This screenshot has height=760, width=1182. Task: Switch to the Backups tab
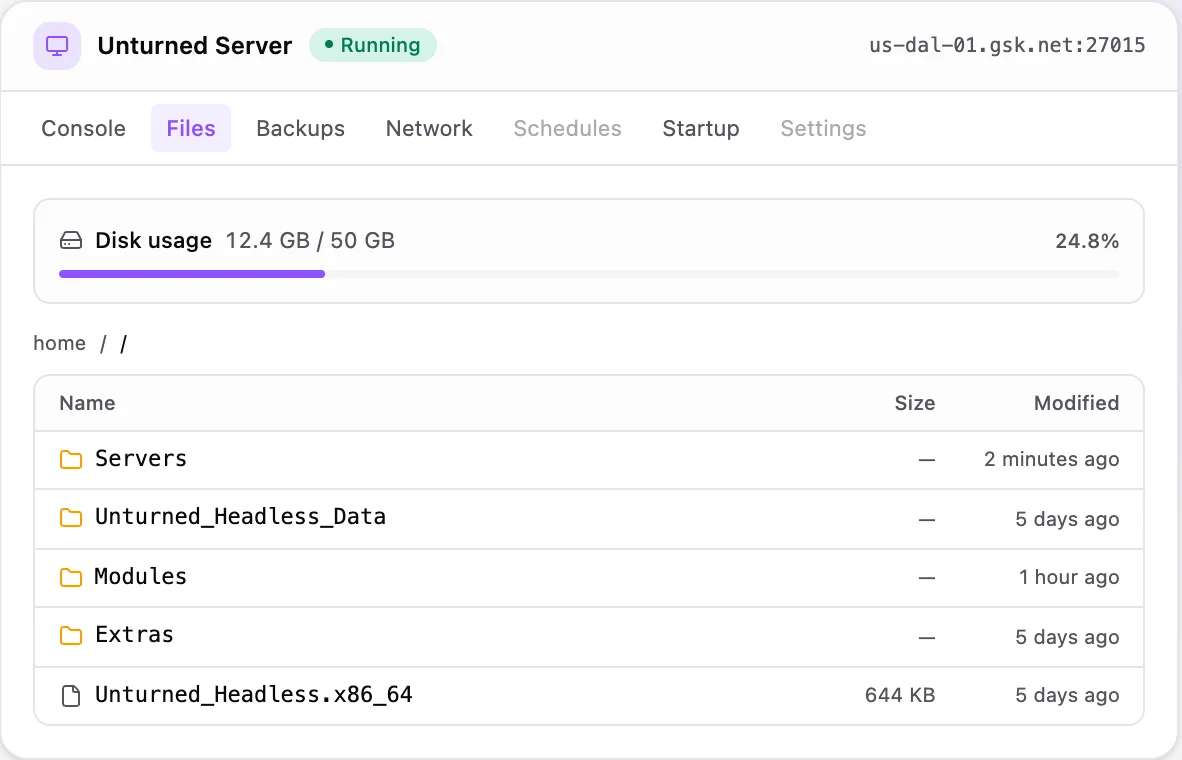301,128
